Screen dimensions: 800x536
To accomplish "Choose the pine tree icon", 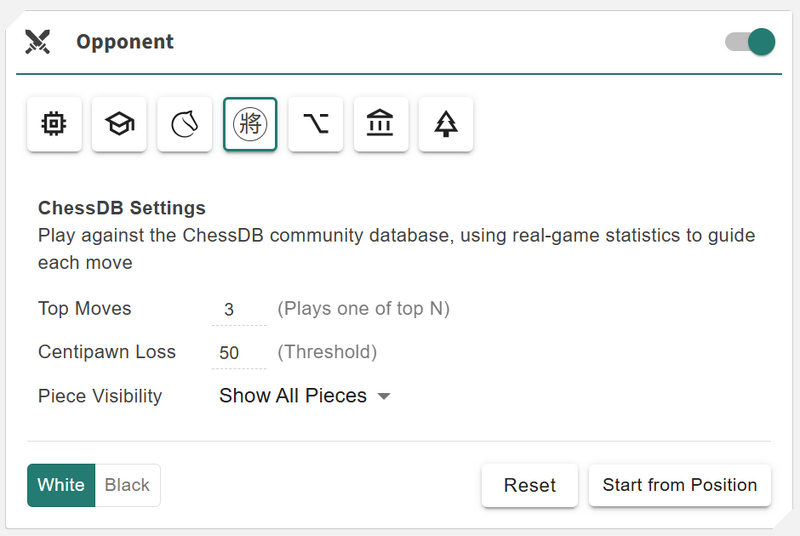I will pos(446,124).
